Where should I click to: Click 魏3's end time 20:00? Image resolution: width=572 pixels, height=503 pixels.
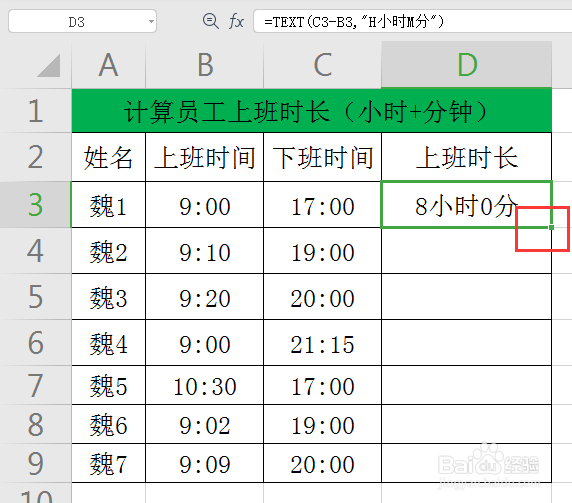[322, 297]
